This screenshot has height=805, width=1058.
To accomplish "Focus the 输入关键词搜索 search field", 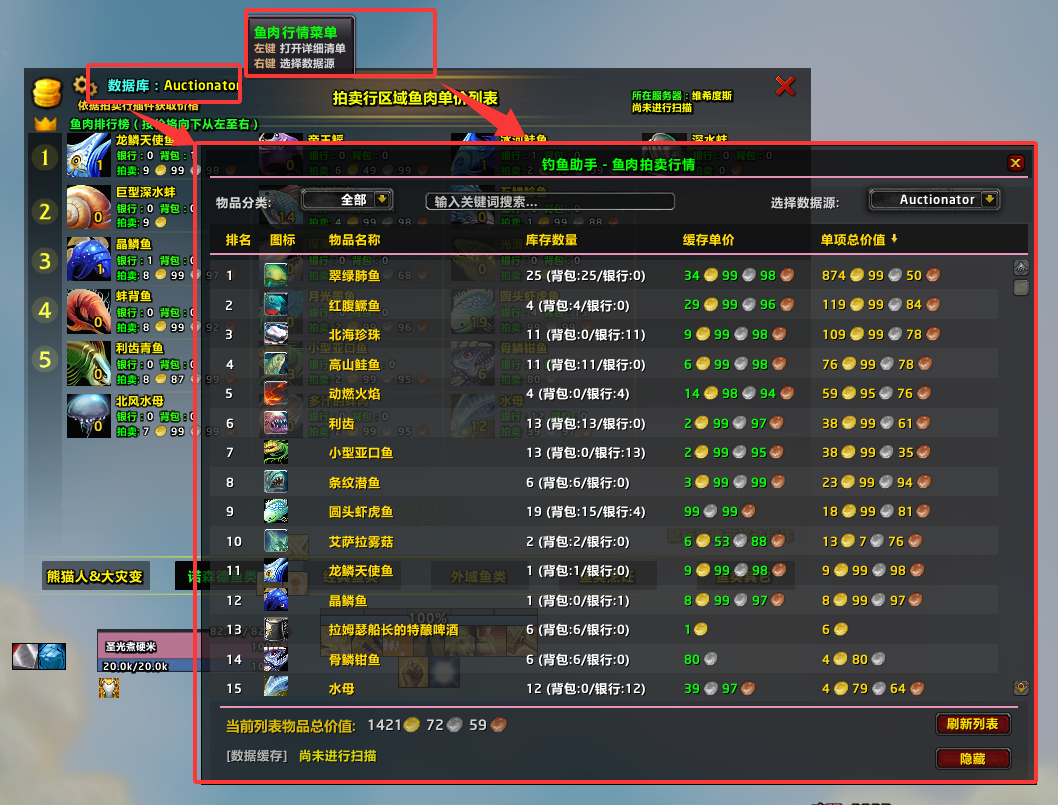I will (x=550, y=201).
